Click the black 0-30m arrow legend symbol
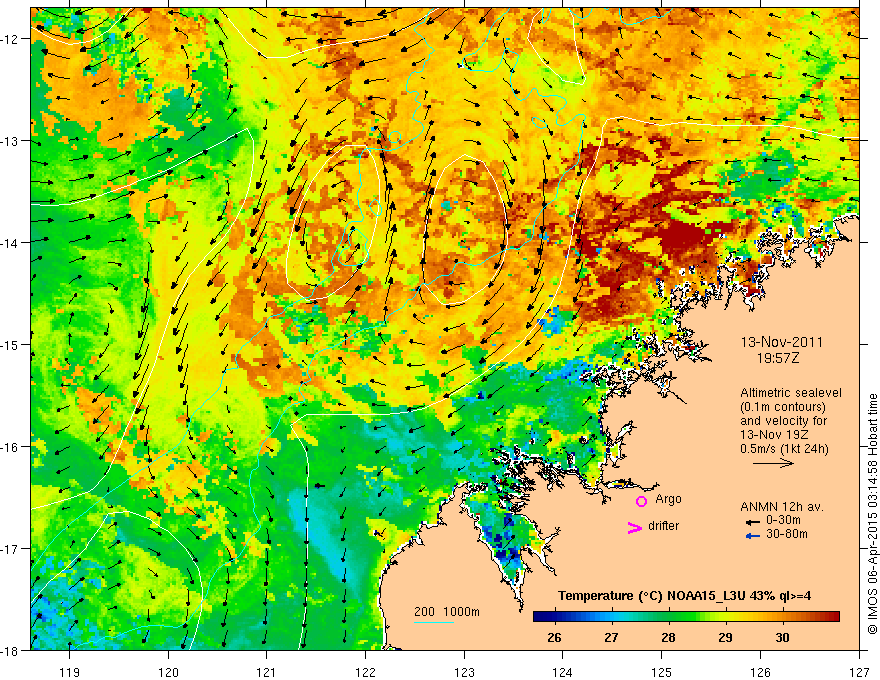 [753, 522]
